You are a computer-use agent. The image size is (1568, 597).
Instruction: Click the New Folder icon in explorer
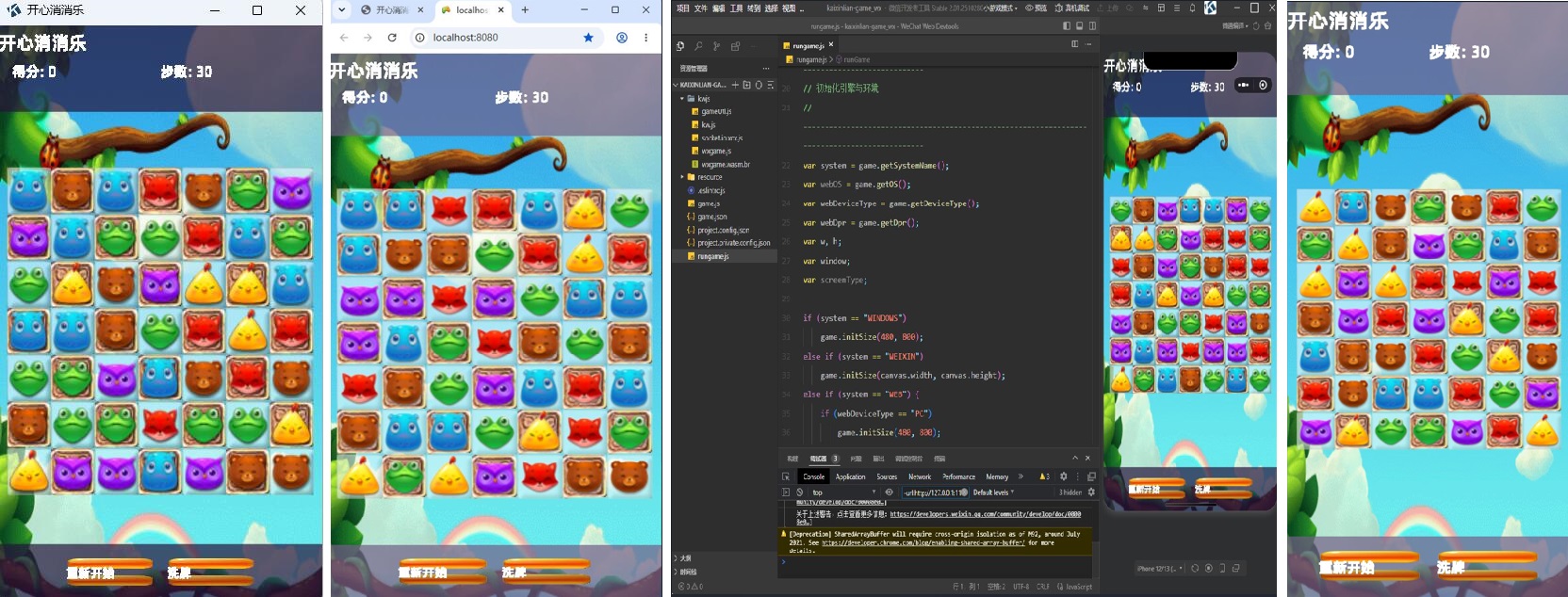(x=747, y=85)
